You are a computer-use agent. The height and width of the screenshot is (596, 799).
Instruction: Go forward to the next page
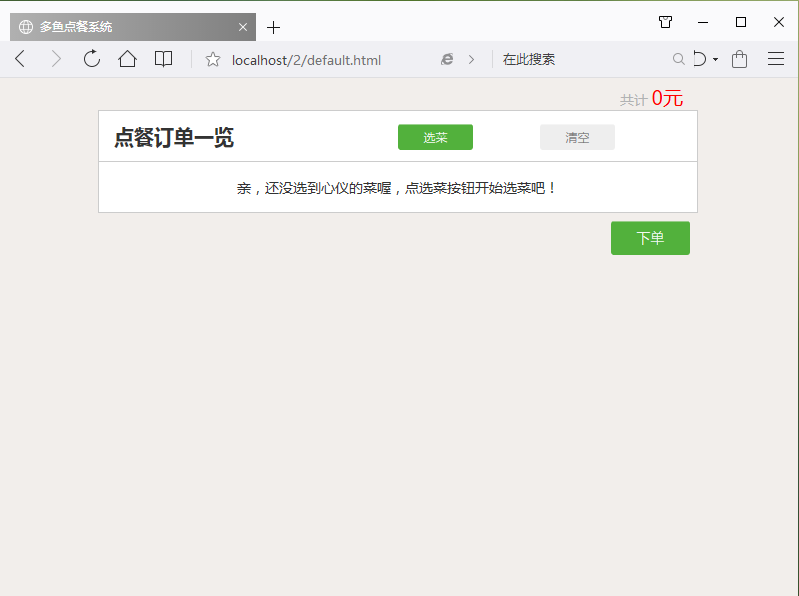pyautogui.click(x=56, y=59)
